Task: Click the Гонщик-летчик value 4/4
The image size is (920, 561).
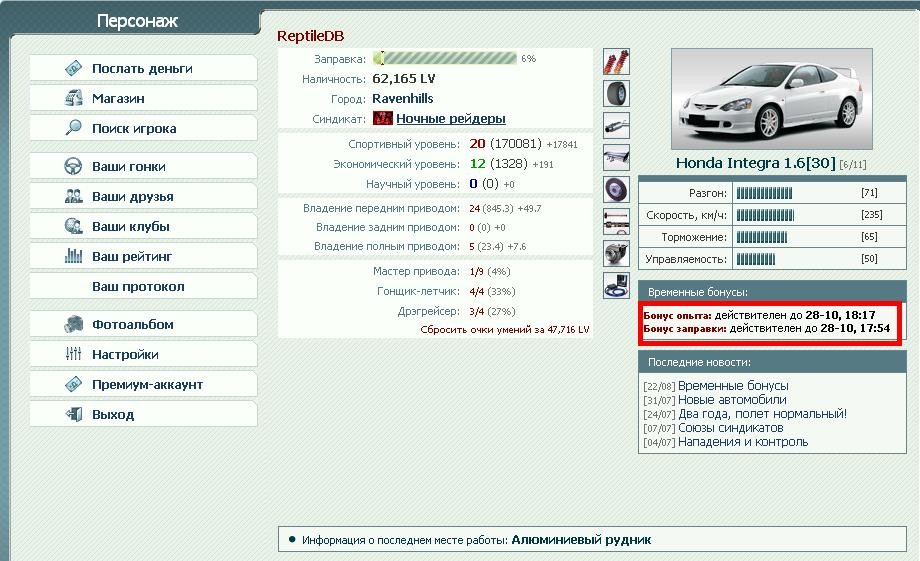Action: click(476, 292)
